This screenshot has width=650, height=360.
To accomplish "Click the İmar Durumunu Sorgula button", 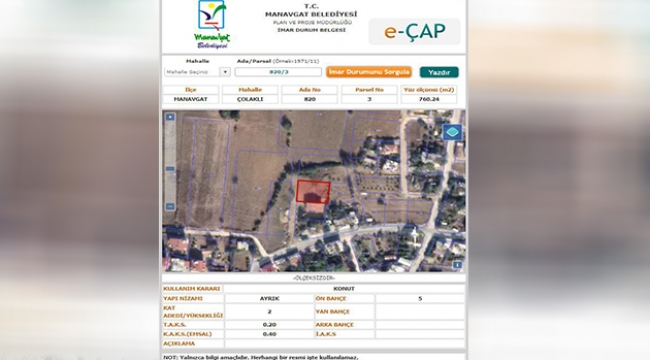I will click(369, 72).
